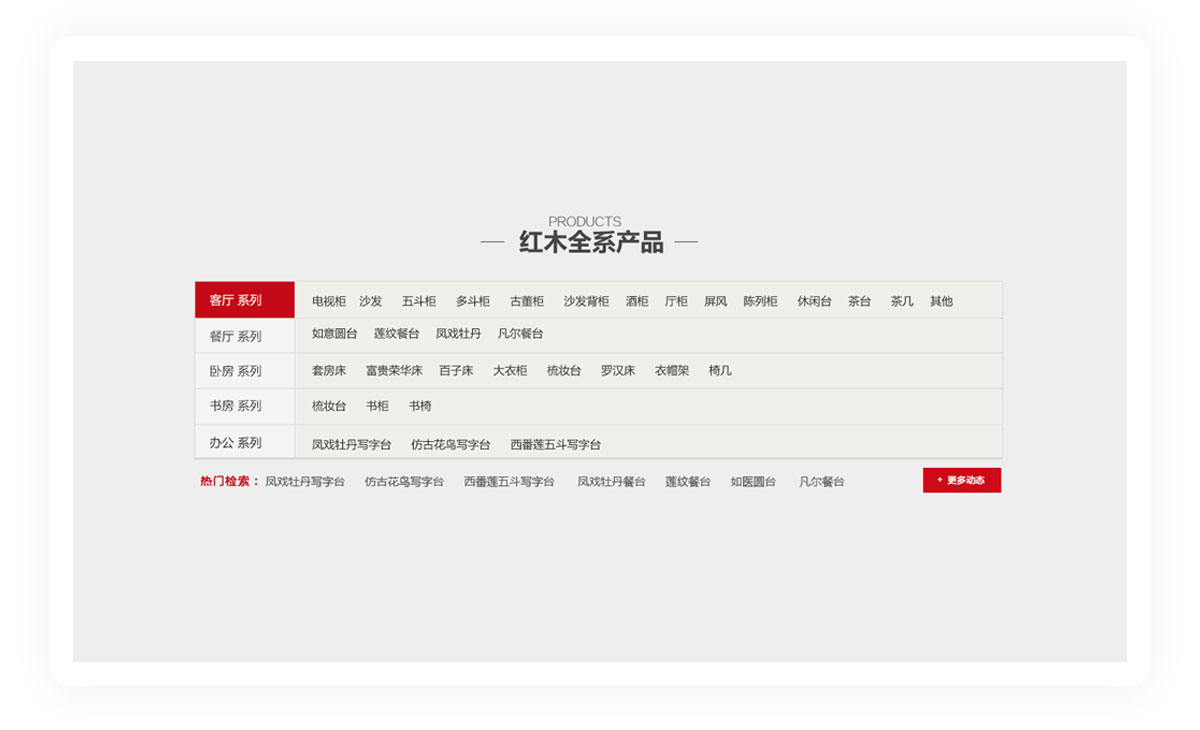The height and width of the screenshot is (730, 1200).
Task: Open the 富贵荣华床 link
Action: tap(394, 370)
